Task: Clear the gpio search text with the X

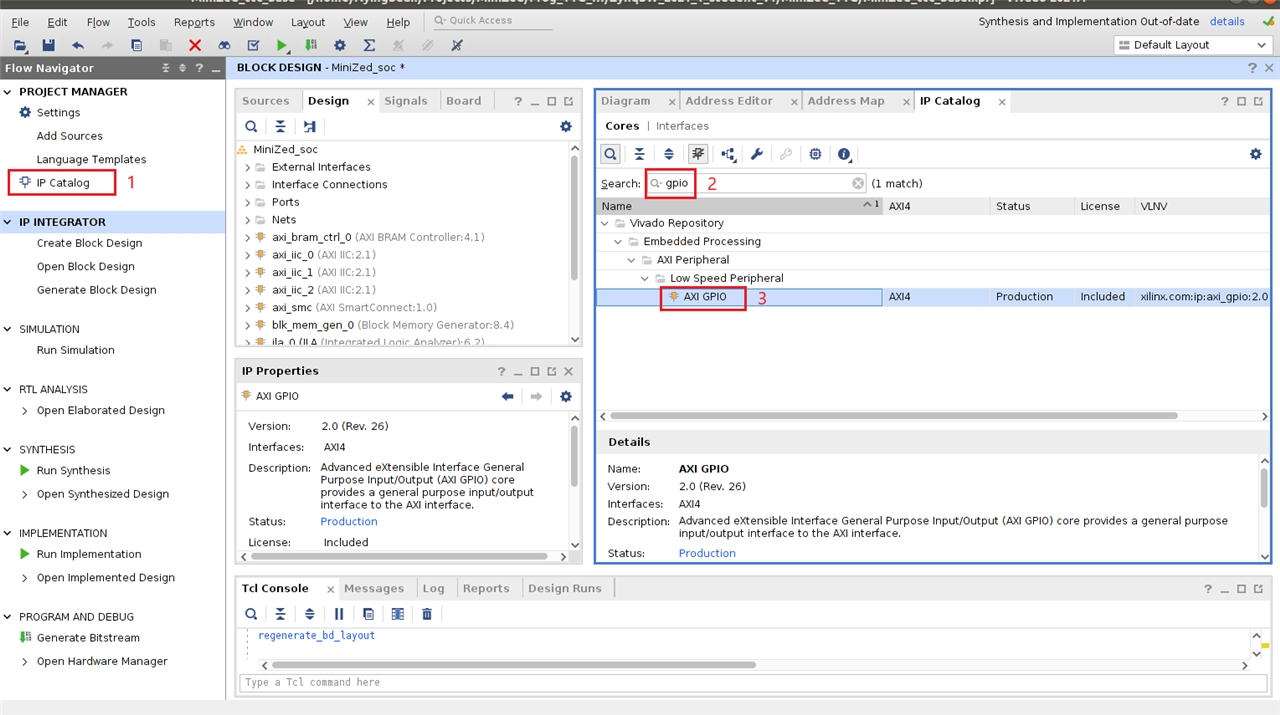Action: click(x=858, y=184)
